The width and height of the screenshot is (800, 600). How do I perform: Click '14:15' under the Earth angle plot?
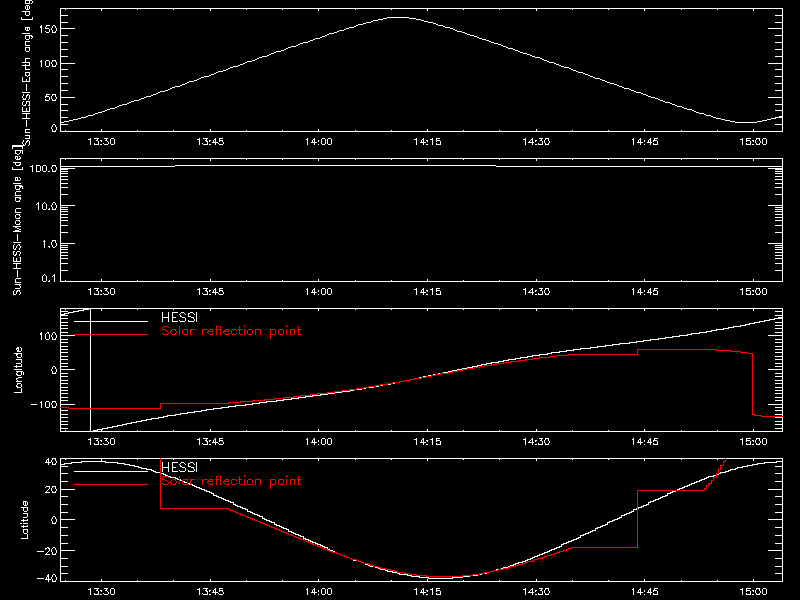coord(427,142)
